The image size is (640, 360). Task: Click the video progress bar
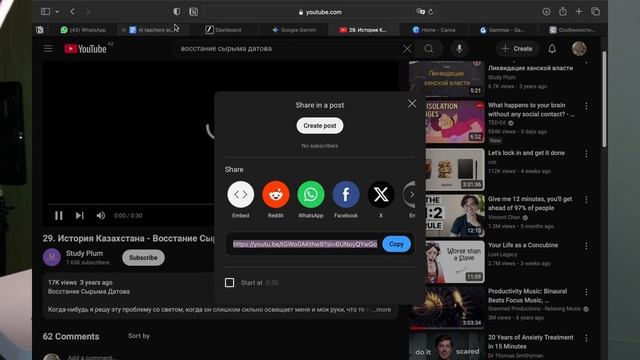coord(131,204)
